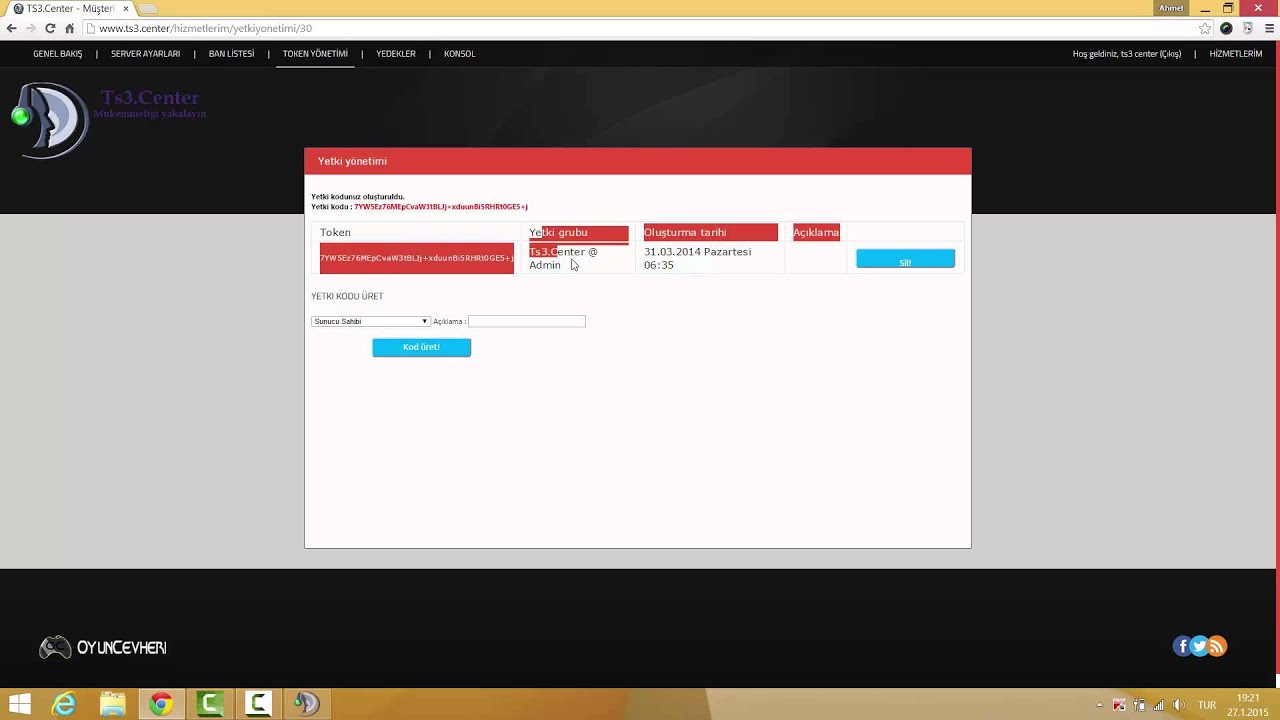This screenshot has width=1280, height=720.
Task: Click the red token code in the table row
Action: pyautogui.click(x=417, y=258)
